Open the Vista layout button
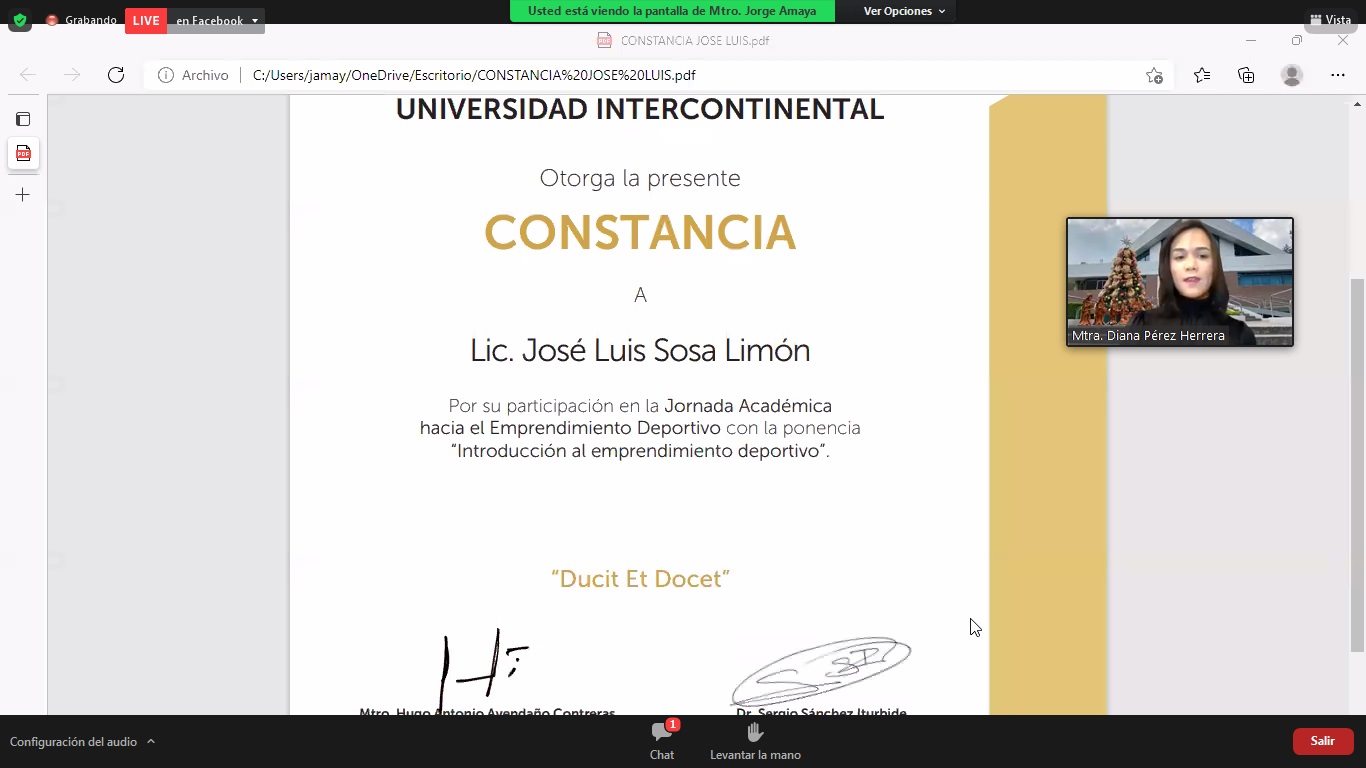Viewport: 1366px width, 768px height. pyautogui.click(x=1330, y=20)
